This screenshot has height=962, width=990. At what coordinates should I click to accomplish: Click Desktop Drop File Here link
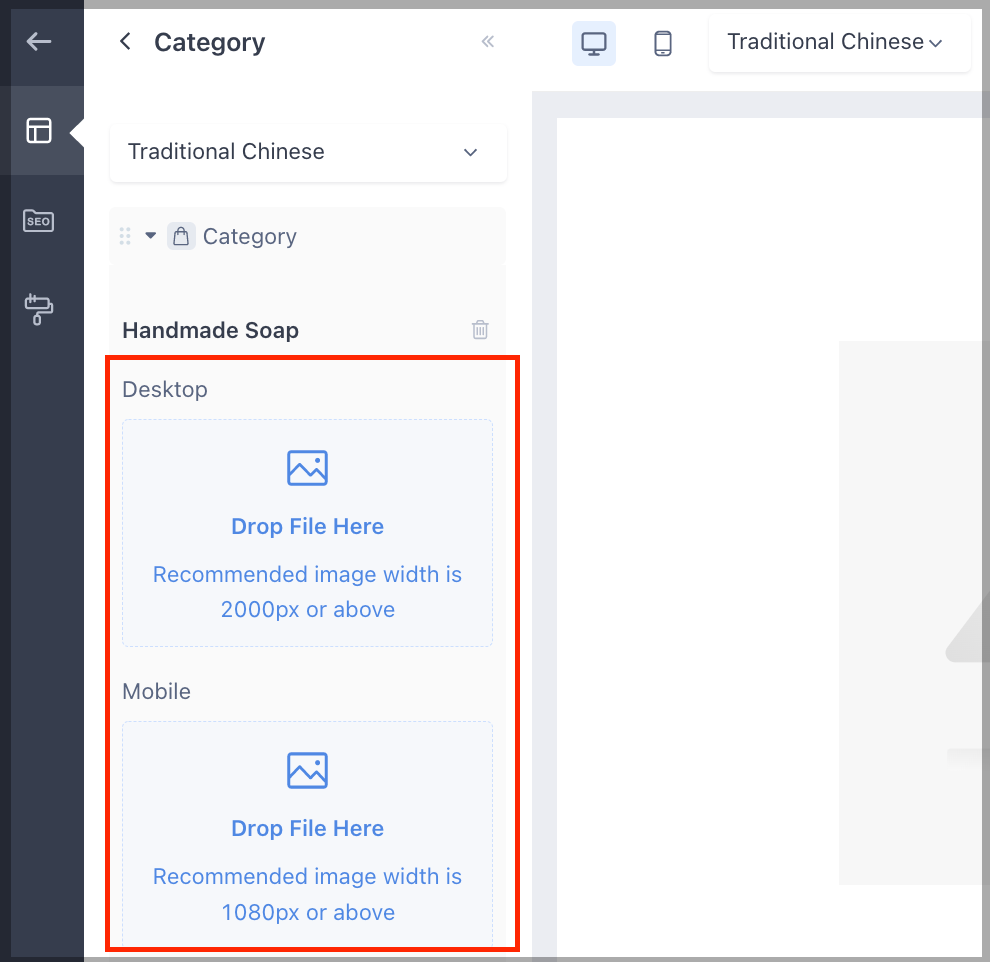point(307,526)
